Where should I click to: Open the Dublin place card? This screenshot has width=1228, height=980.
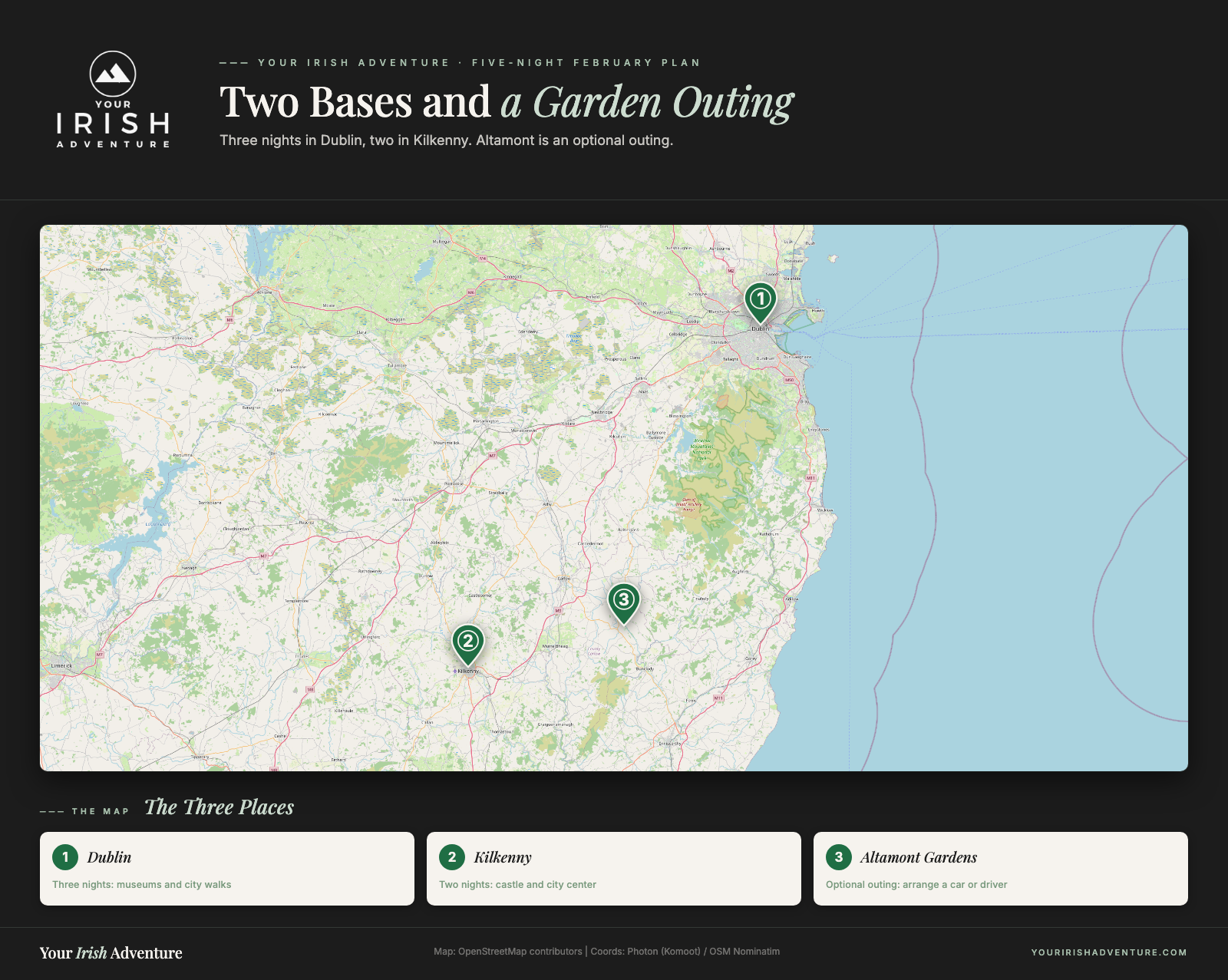pyautogui.click(x=227, y=869)
